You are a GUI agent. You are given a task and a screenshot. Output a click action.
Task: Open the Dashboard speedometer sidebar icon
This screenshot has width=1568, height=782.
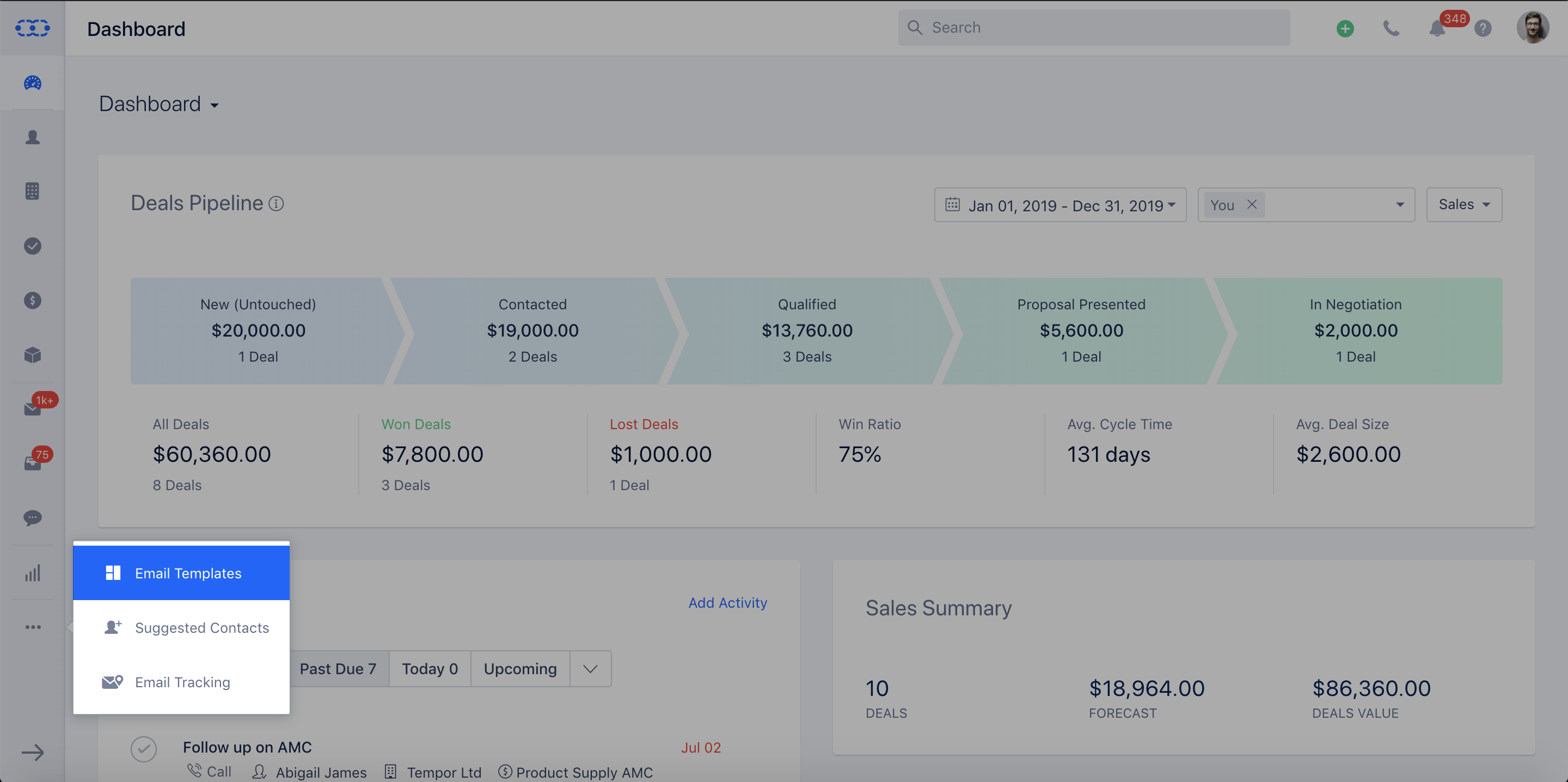(x=32, y=83)
